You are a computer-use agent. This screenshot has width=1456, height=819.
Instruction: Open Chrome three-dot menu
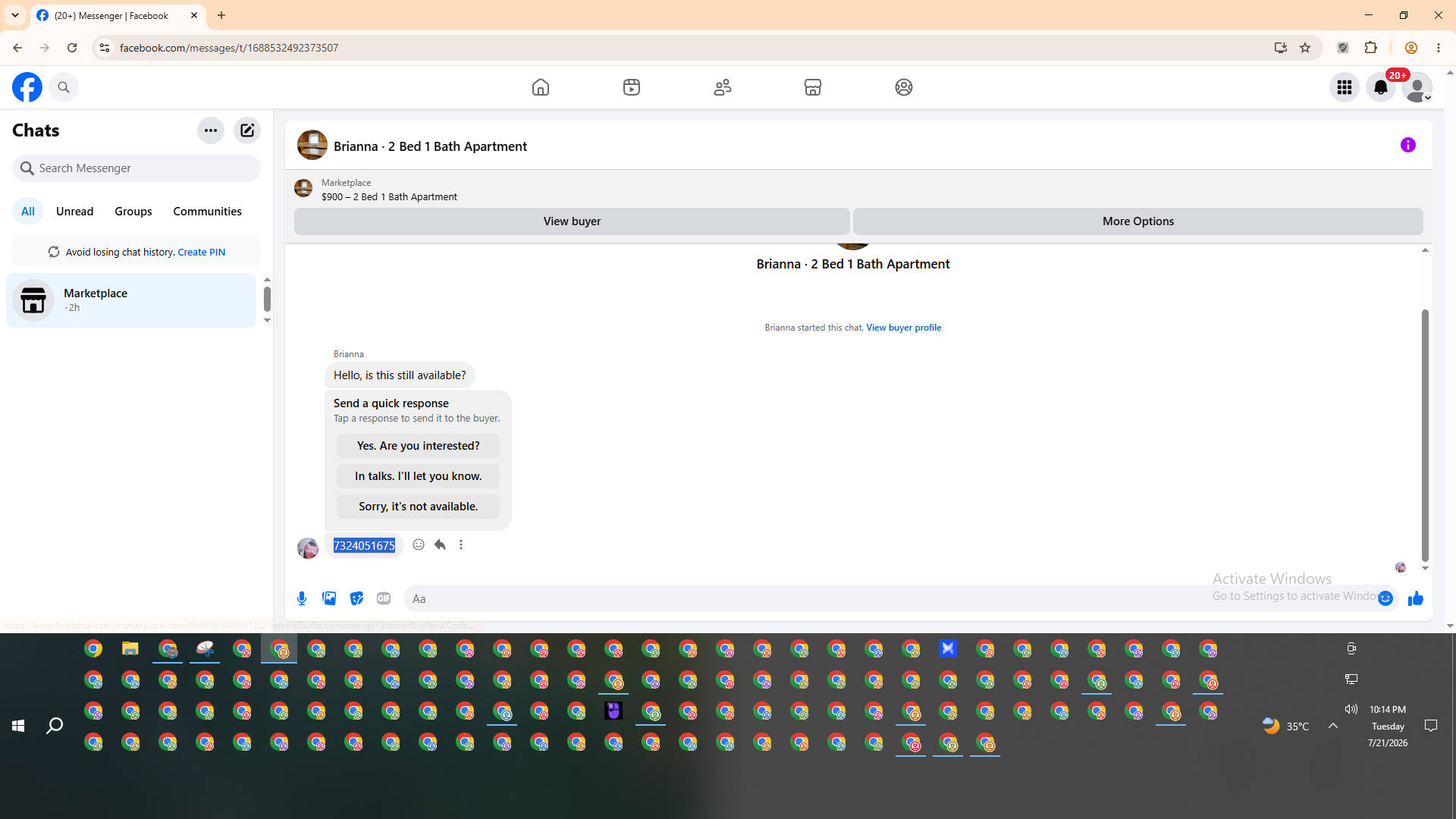pos(1439,48)
